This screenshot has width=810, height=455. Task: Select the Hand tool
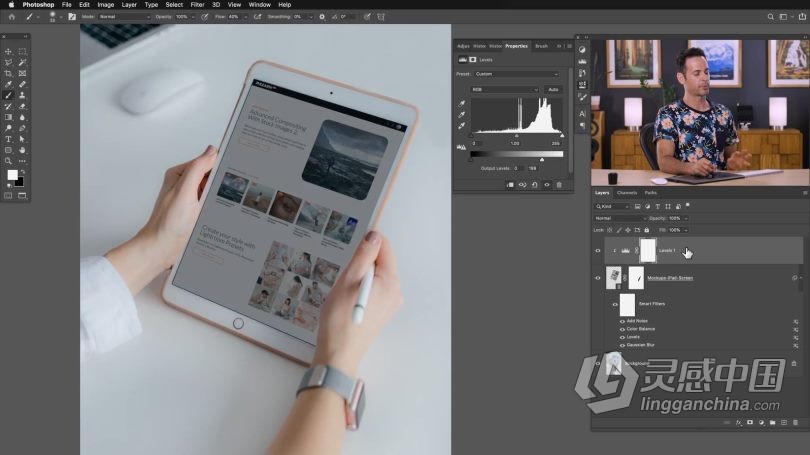[22, 150]
